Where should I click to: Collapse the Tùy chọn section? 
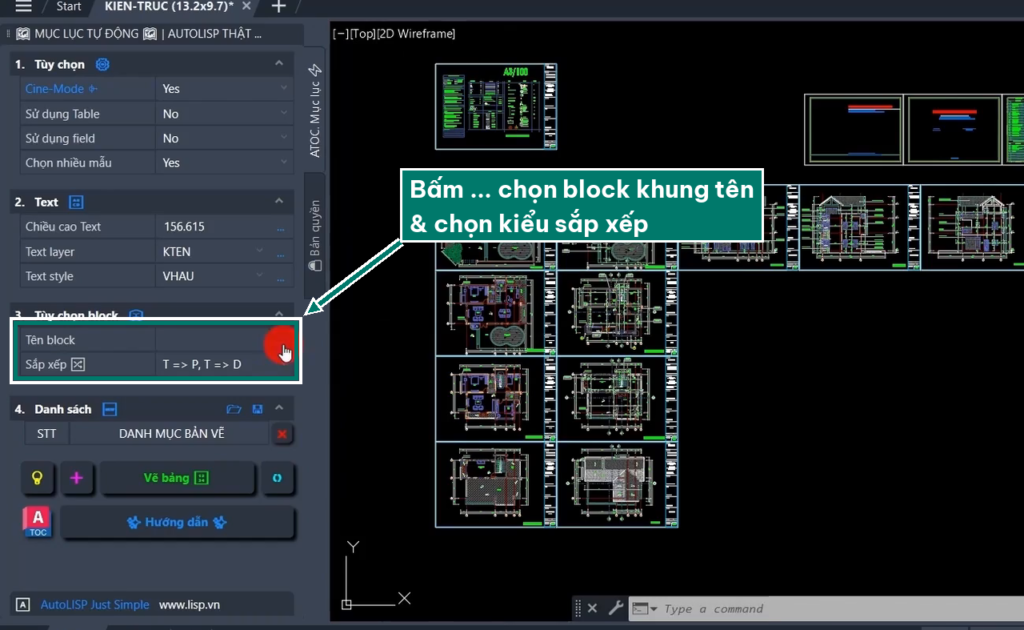click(x=280, y=63)
